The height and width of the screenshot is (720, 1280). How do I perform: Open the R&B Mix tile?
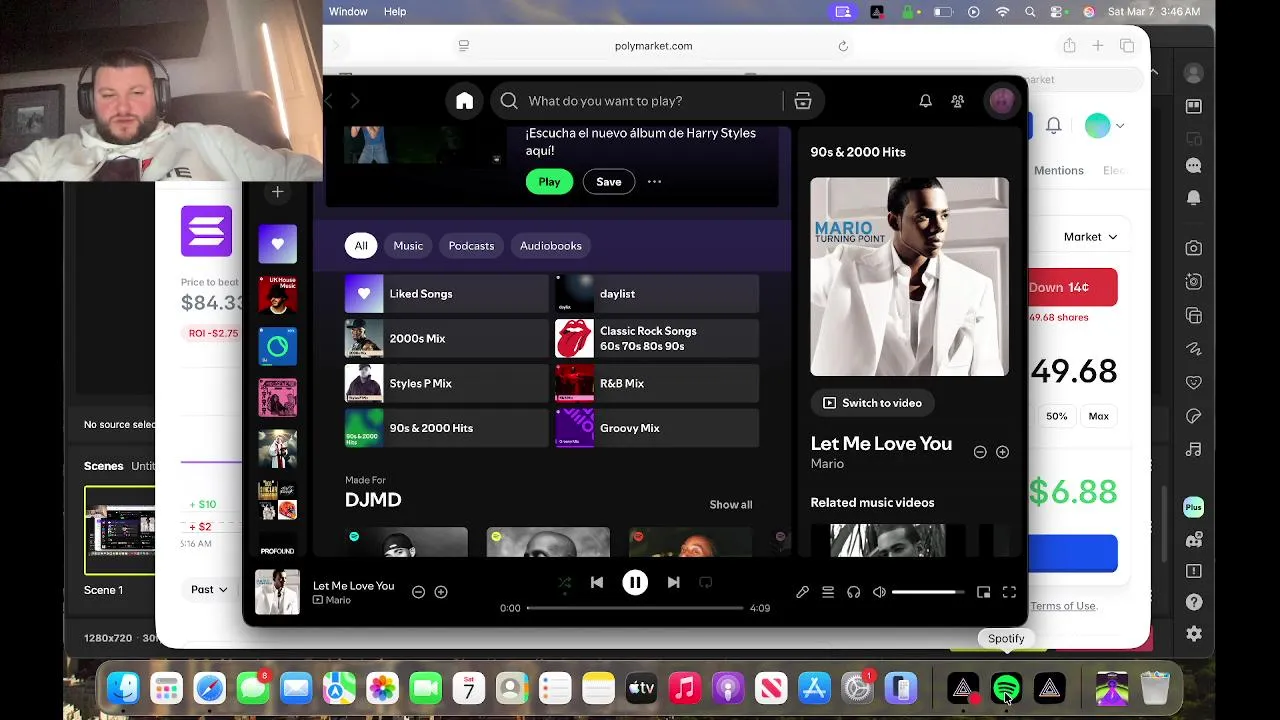(x=657, y=383)
